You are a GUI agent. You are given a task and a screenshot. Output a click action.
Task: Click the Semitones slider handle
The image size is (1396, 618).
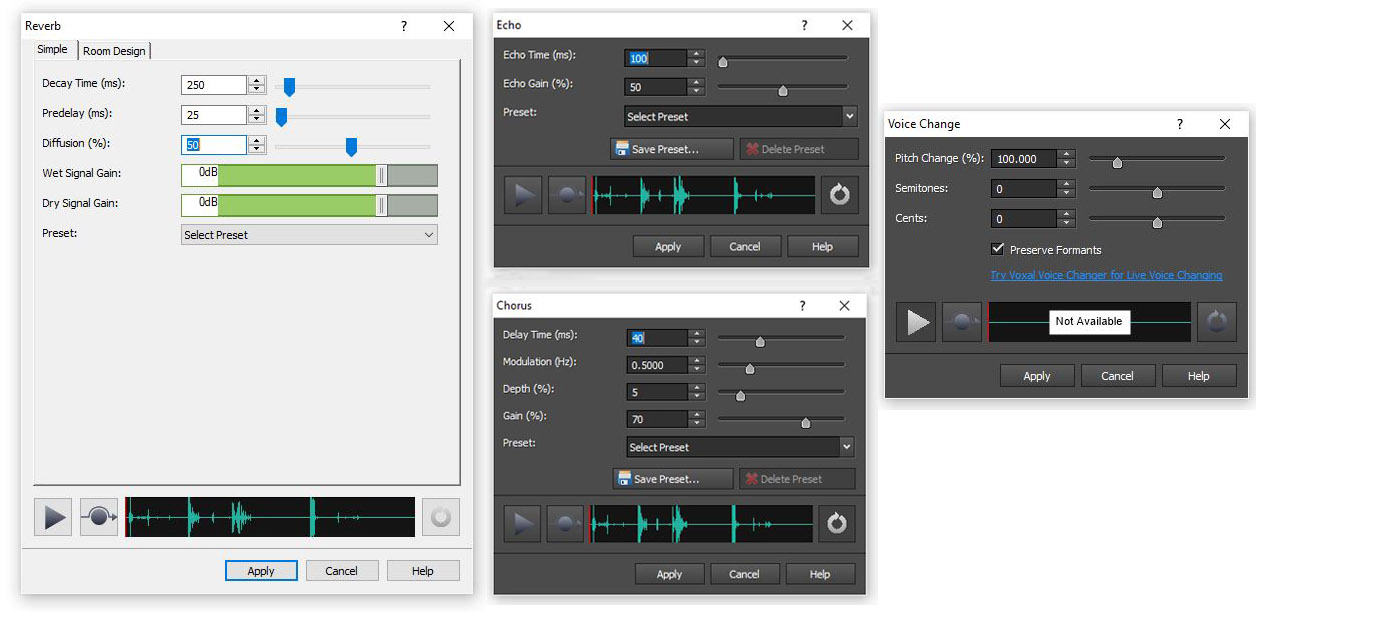pyautogui.click(x=1157, y=193)
